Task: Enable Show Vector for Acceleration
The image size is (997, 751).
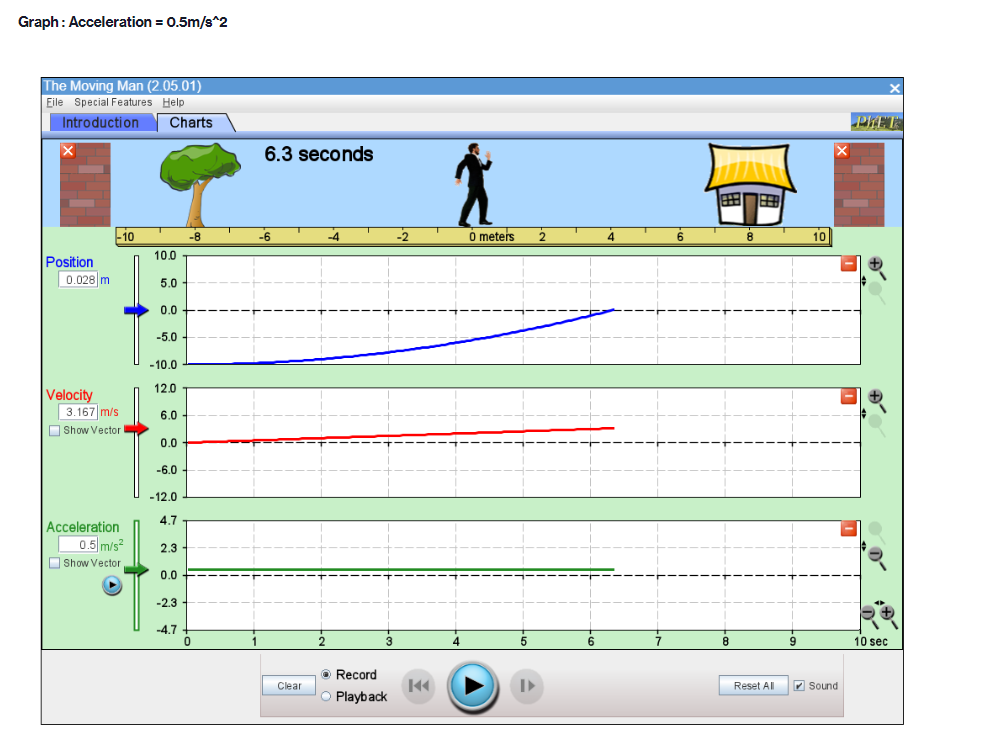Action: pyautogui.click(x=54, y=563)
